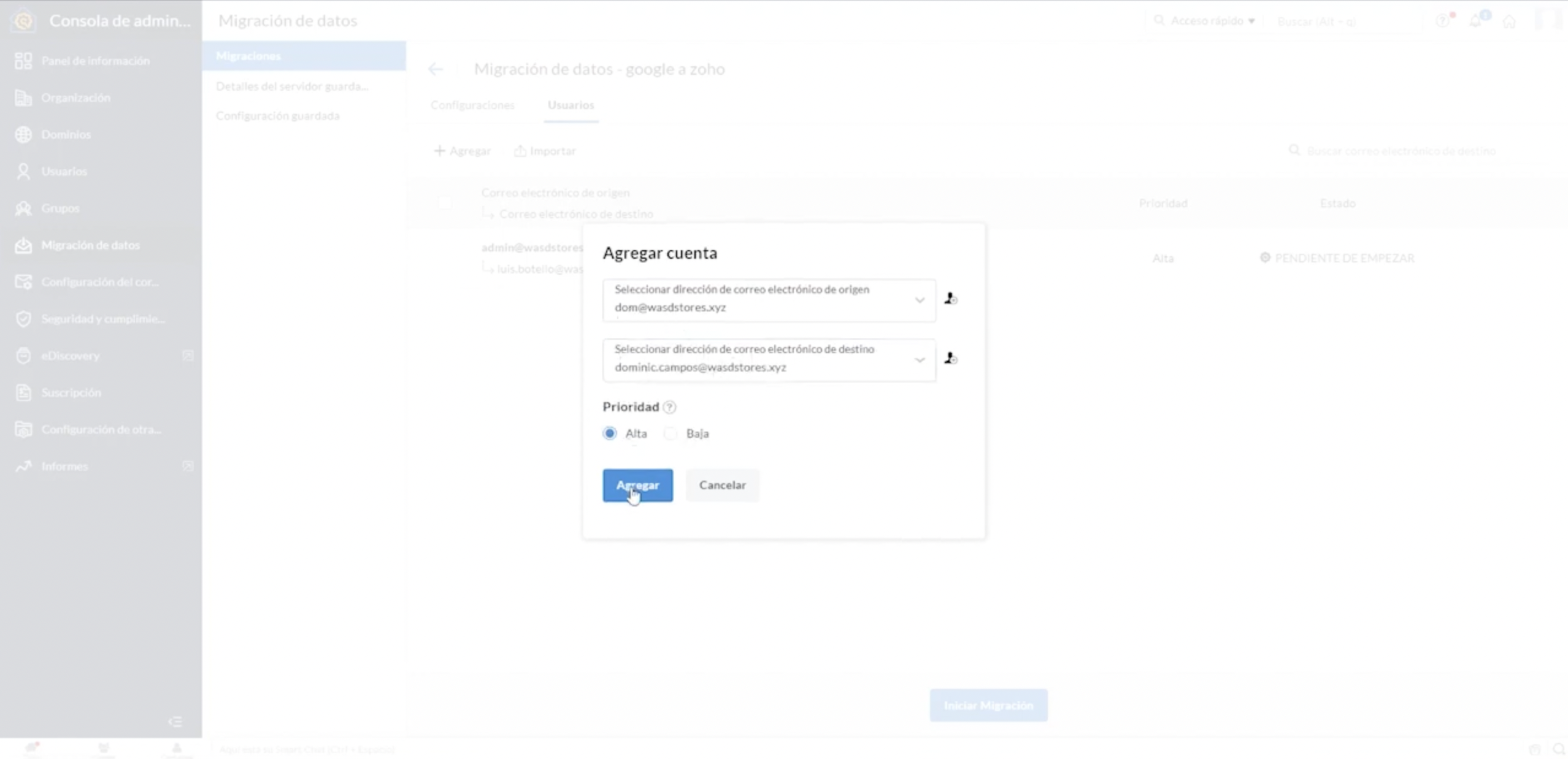
Task: Select Migraciones in the submenu
Action: pyautogui.click(x=304, y=56)
